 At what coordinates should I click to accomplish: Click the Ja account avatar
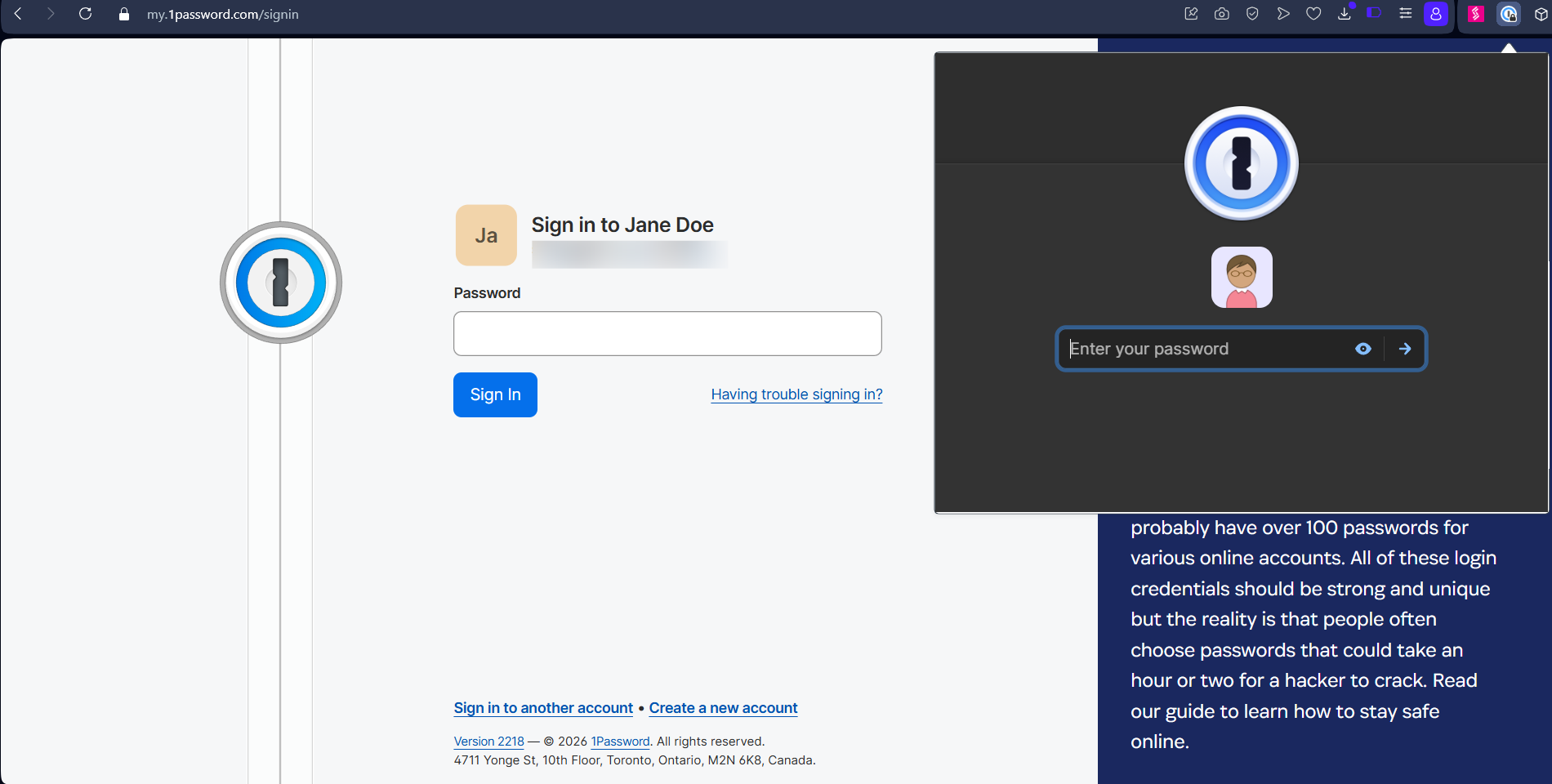click(486, 235)
